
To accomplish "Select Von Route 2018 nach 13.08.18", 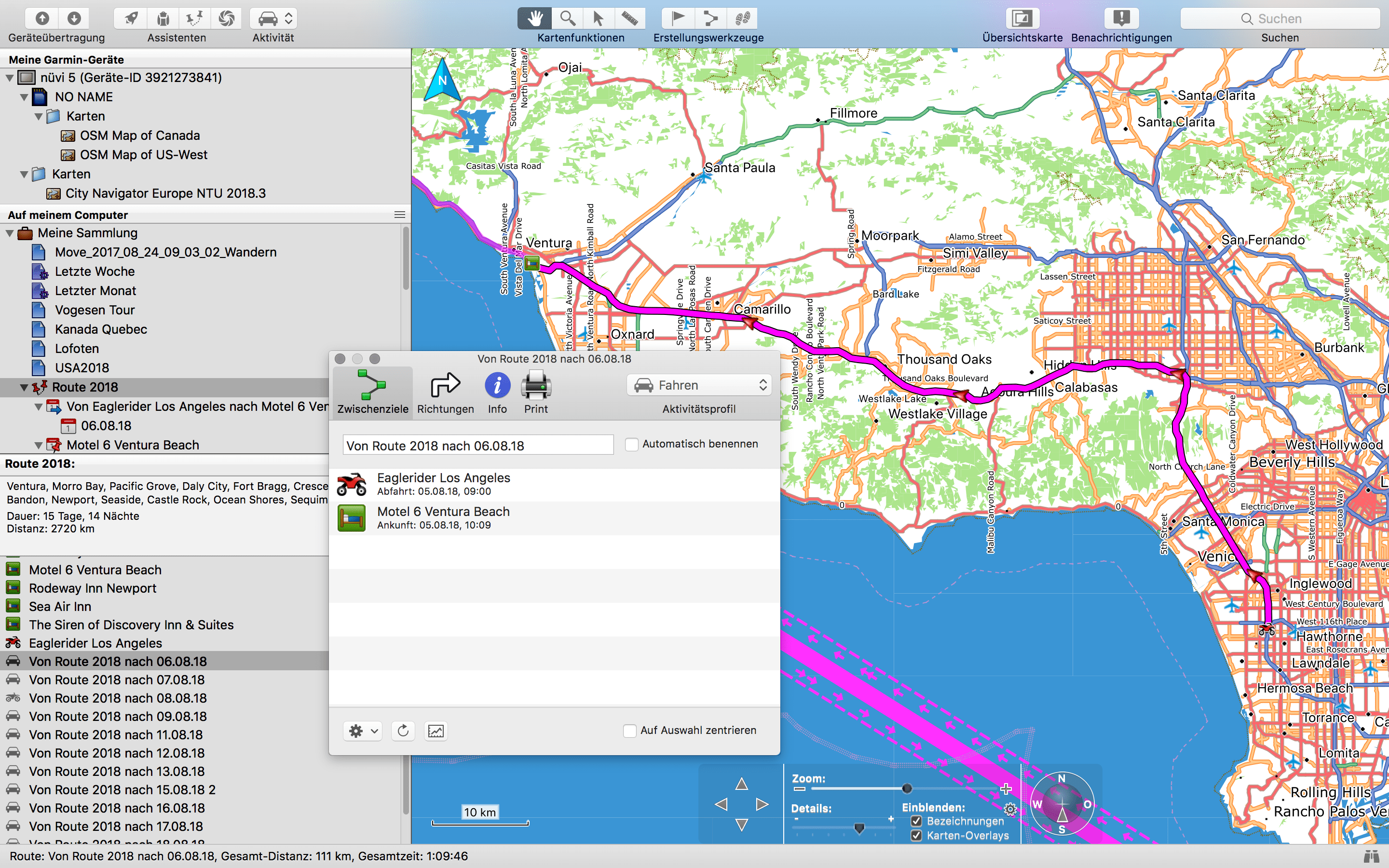I will pyautogui.click(x=164, y=772).
